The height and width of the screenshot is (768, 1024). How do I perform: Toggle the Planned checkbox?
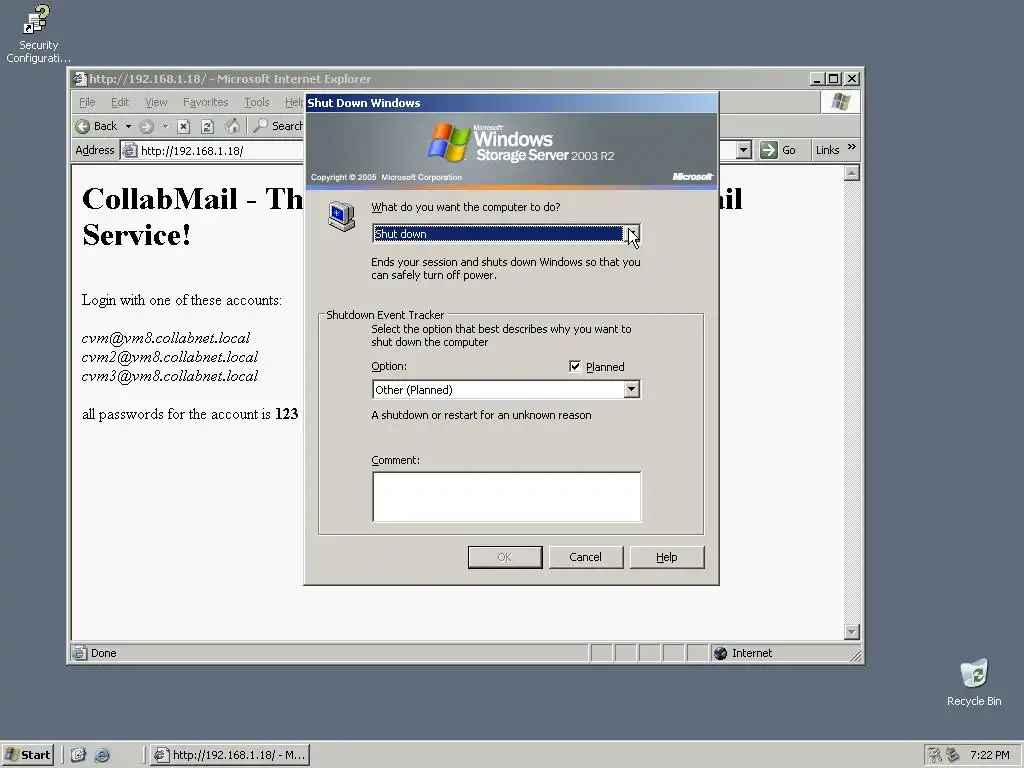pyautogui.click(x=575, y=366)
